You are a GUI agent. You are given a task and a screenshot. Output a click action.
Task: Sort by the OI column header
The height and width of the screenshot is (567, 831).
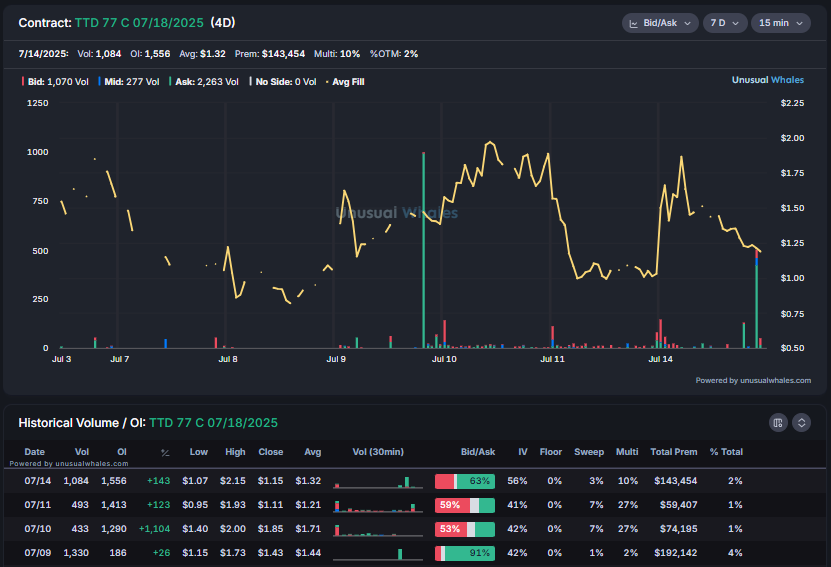click(122, 452)
